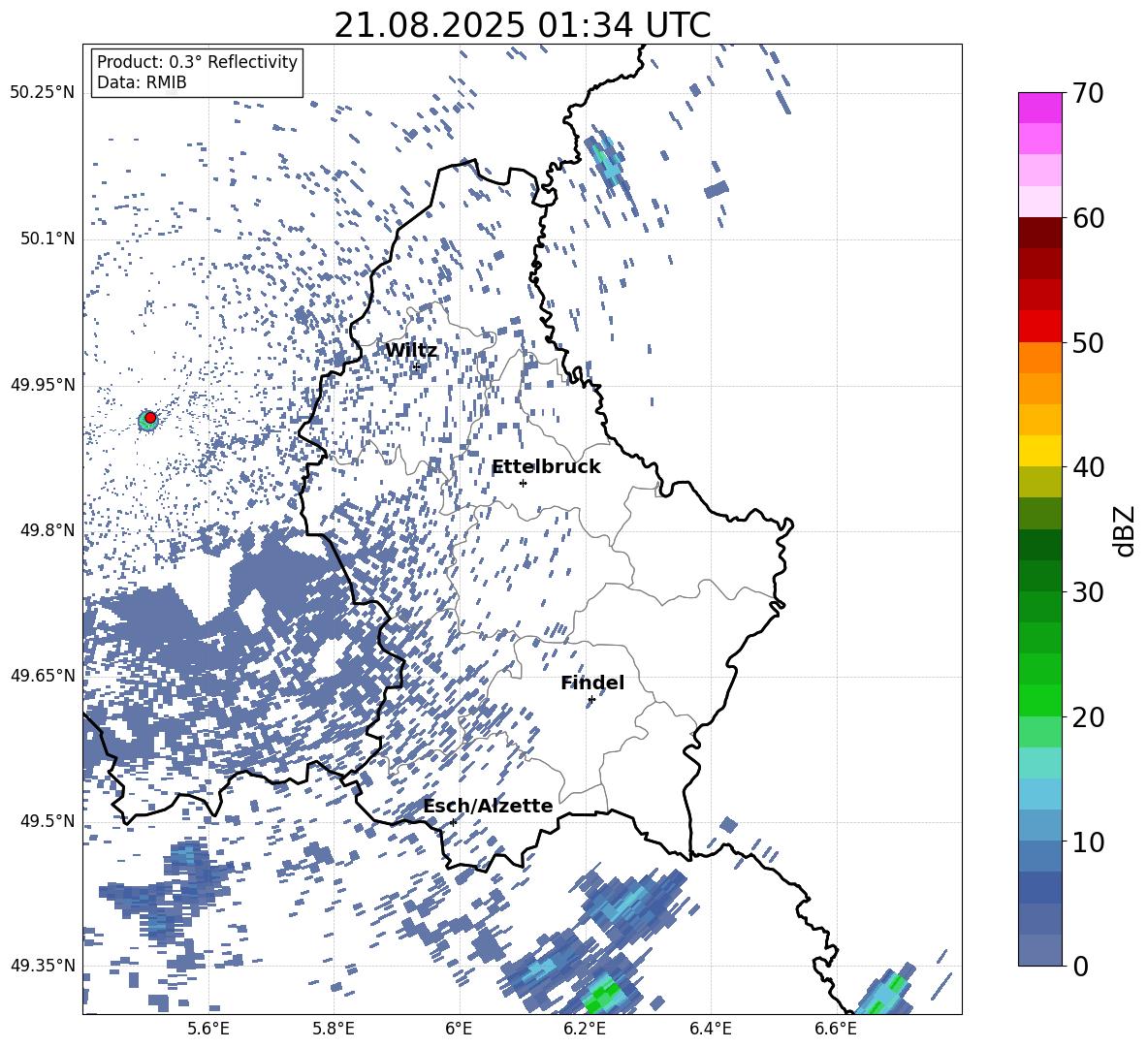Click the 10 tick label on colorbar

coord(1088,842)
